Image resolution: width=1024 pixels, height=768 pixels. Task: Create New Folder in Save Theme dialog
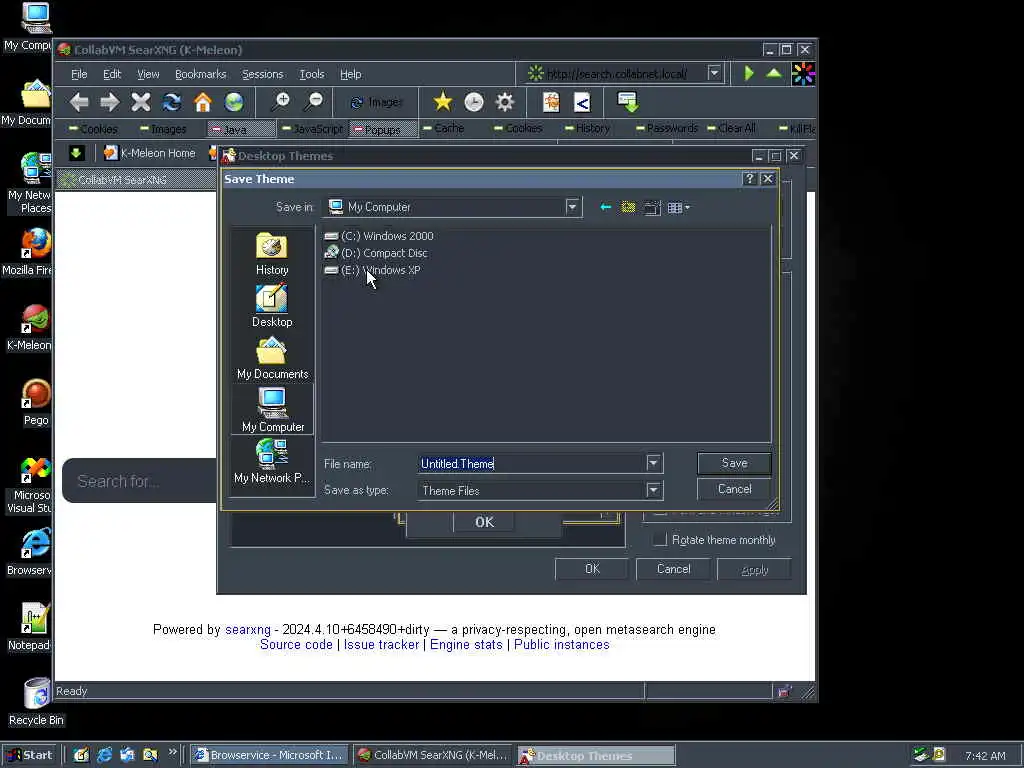pos(652,208)
